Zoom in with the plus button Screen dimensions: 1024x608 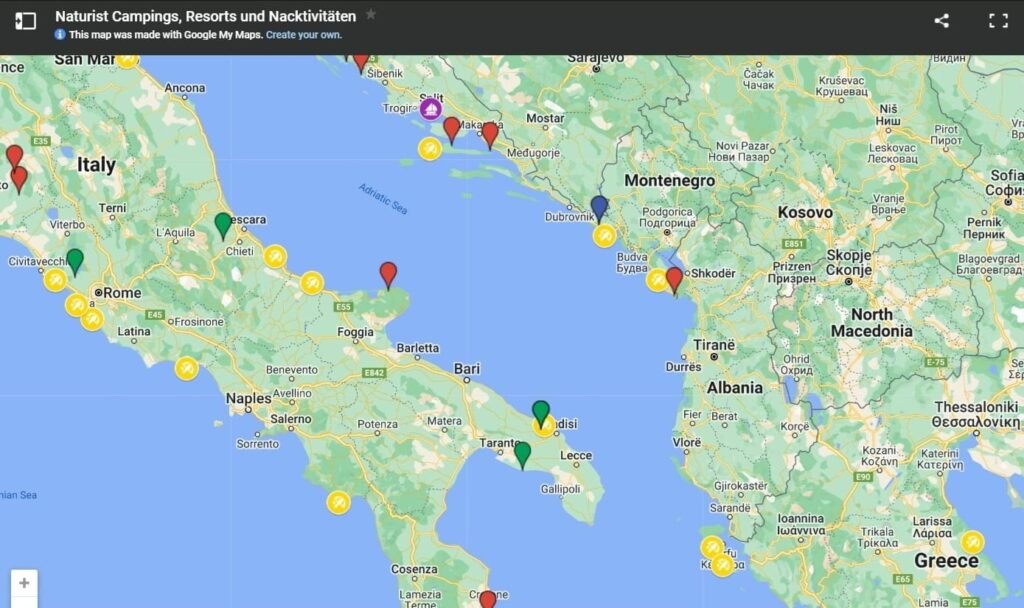pyautogui.click(x=24, y=583)
